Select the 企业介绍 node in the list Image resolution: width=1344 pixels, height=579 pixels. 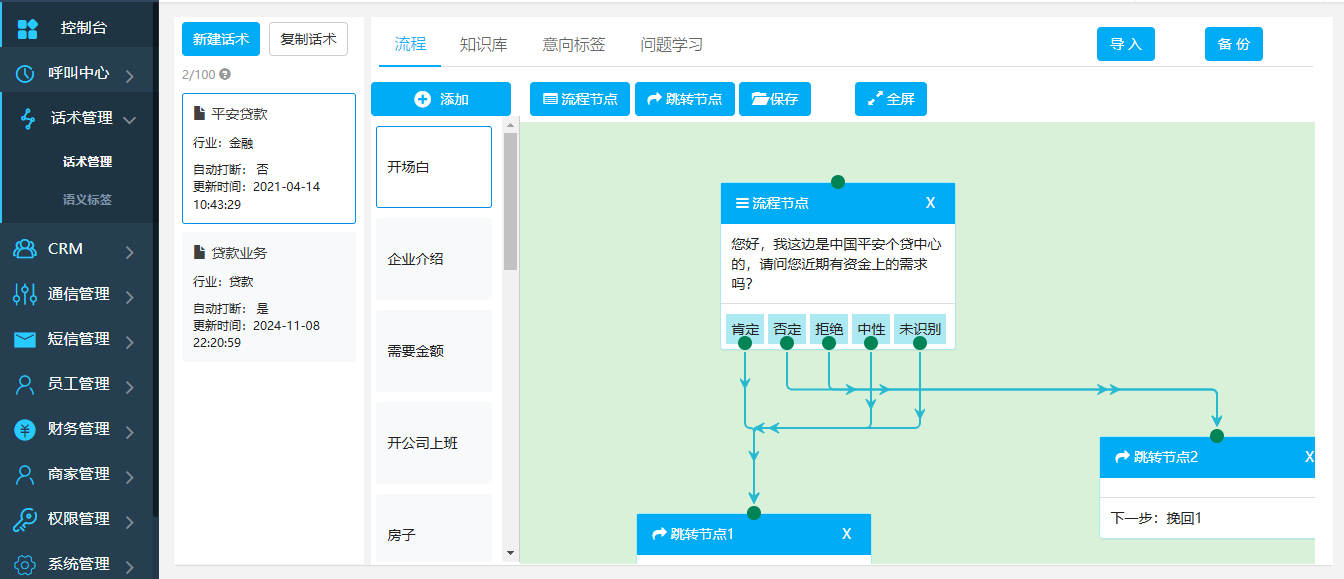(433, 258)
